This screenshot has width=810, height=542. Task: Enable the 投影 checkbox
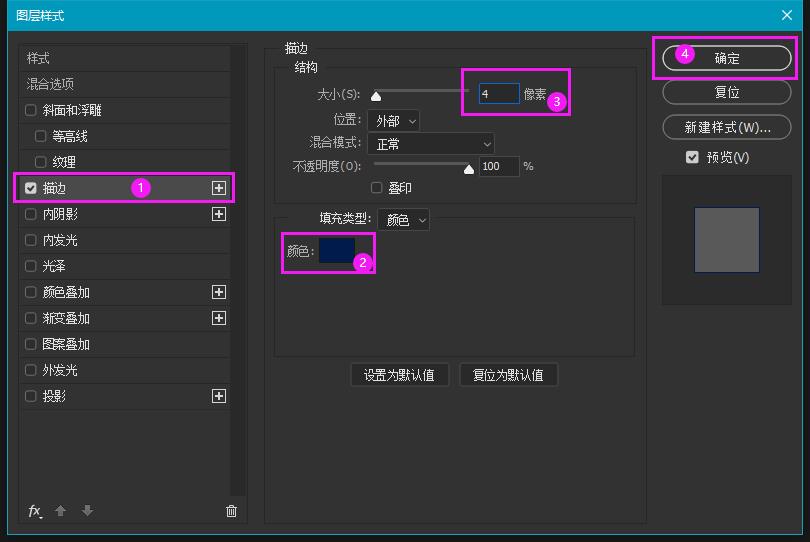(x=30, y=396)
